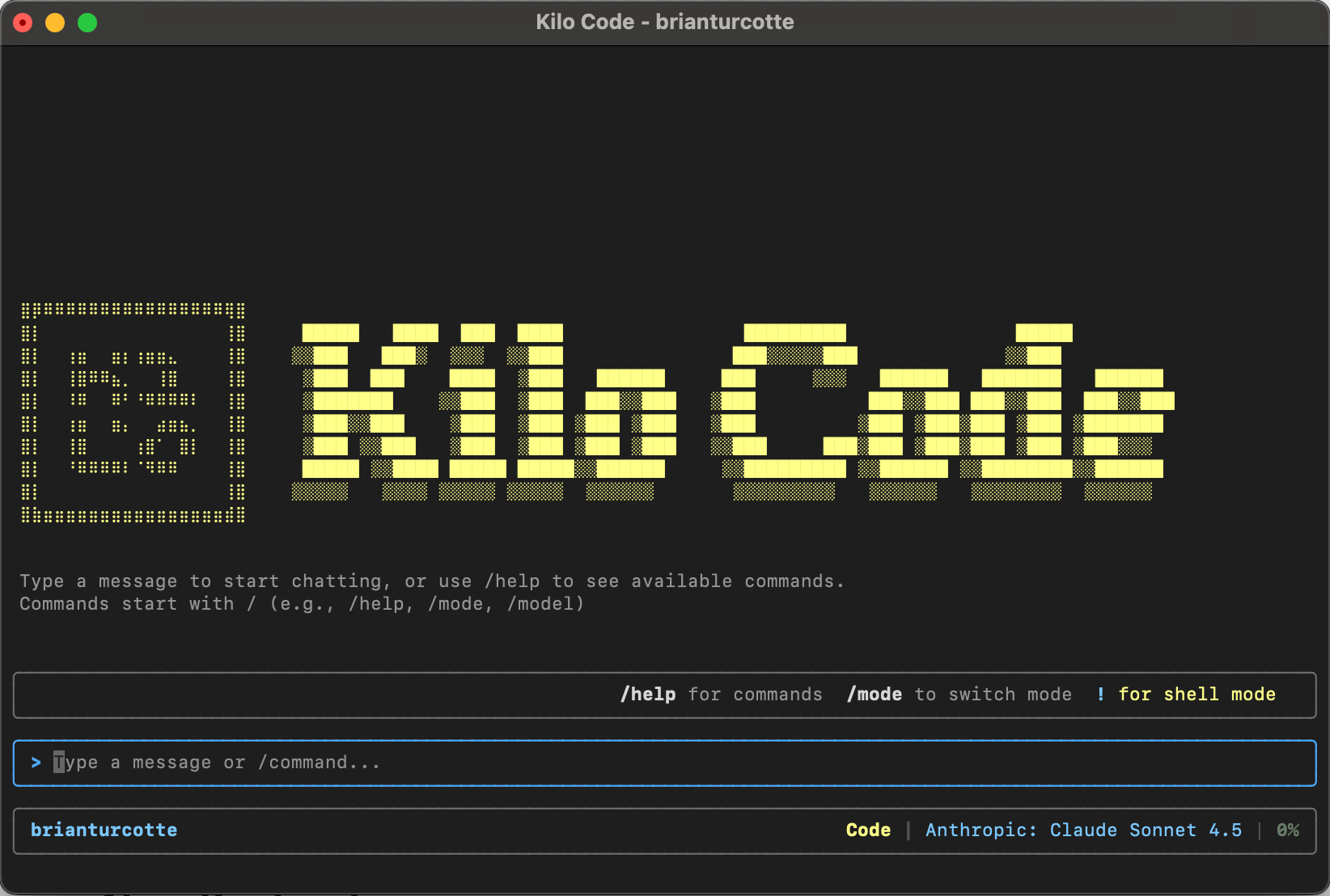Click 'Anthropic: Claude Sonnet 4.5' model label
Image resolution: width=1330 pixels, height=896 pixels.
tap(1083, 830)
